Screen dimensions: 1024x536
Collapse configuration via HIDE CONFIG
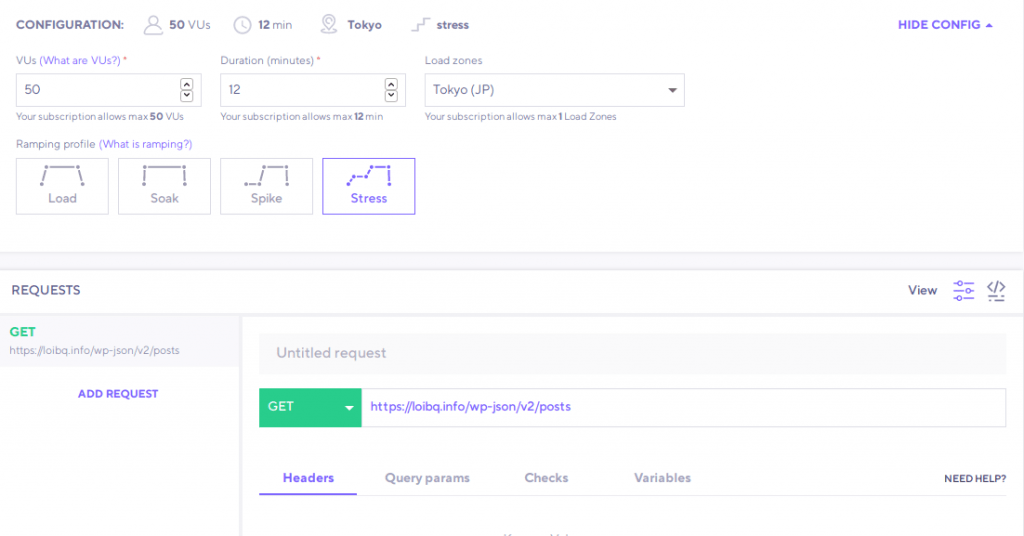tap(945, 25)
